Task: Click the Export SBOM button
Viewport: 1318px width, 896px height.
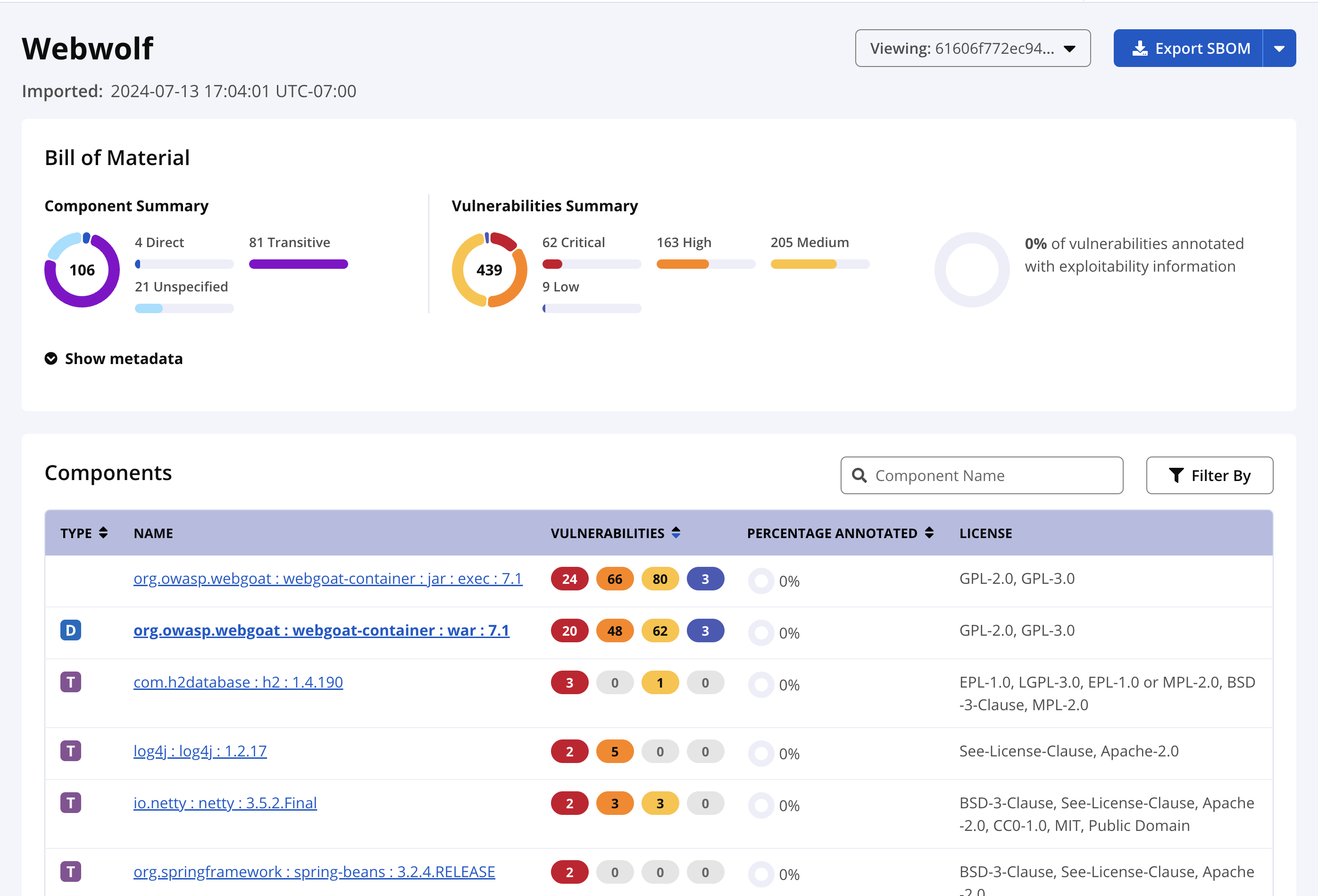Action: tap(1187, 48)
